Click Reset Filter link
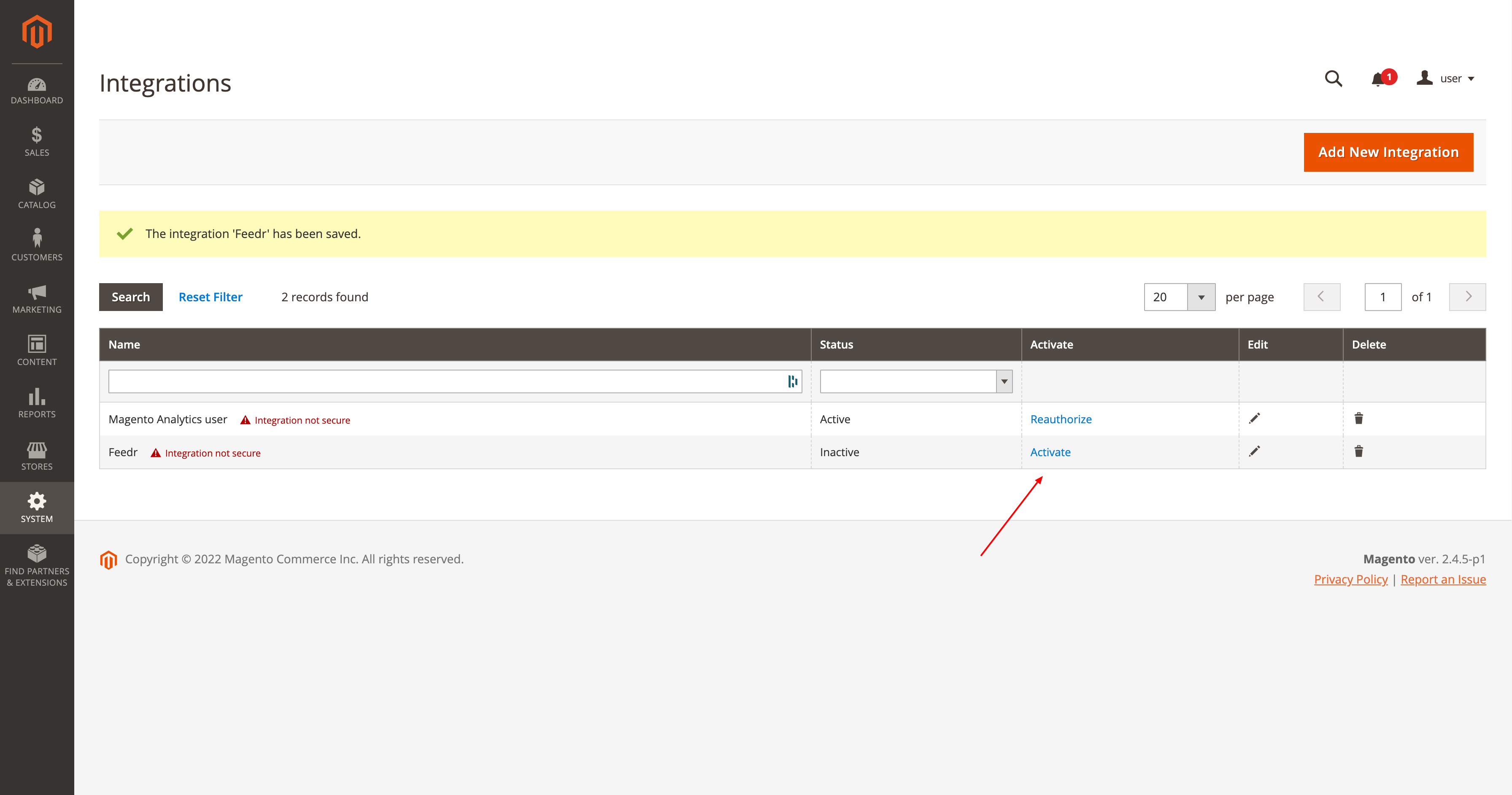 pos(210,297)
